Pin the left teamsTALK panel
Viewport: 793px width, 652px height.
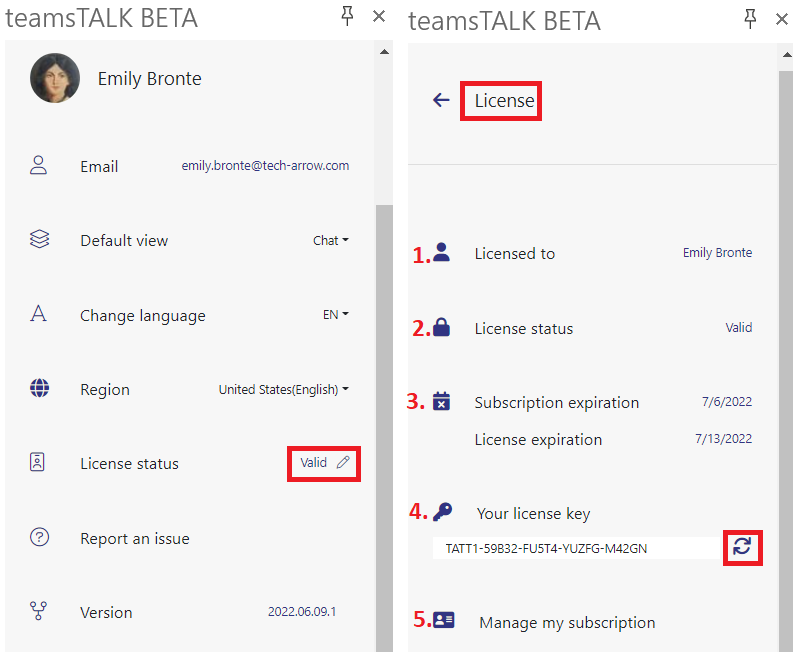click(x=348, y=15)
